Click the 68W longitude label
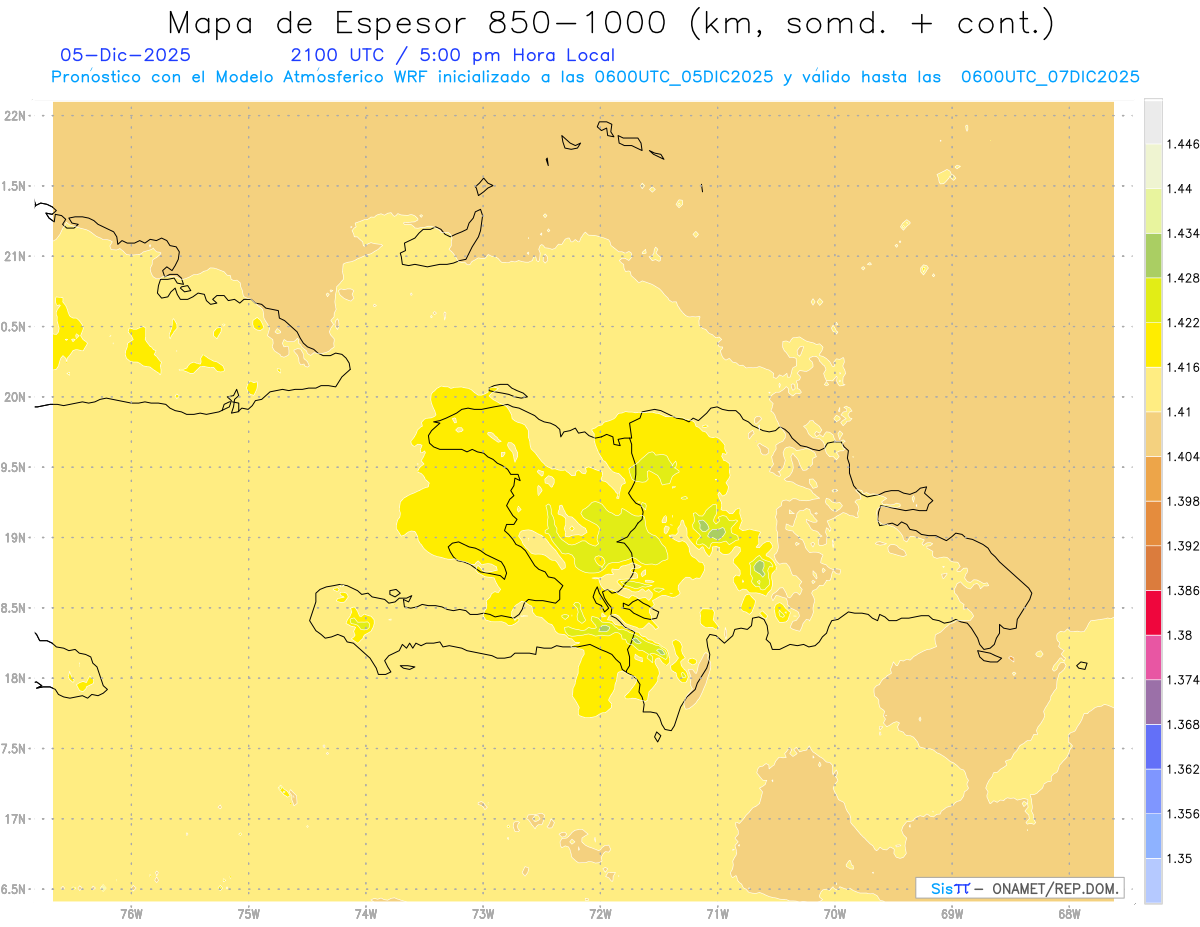 [x=1069, y=914]
